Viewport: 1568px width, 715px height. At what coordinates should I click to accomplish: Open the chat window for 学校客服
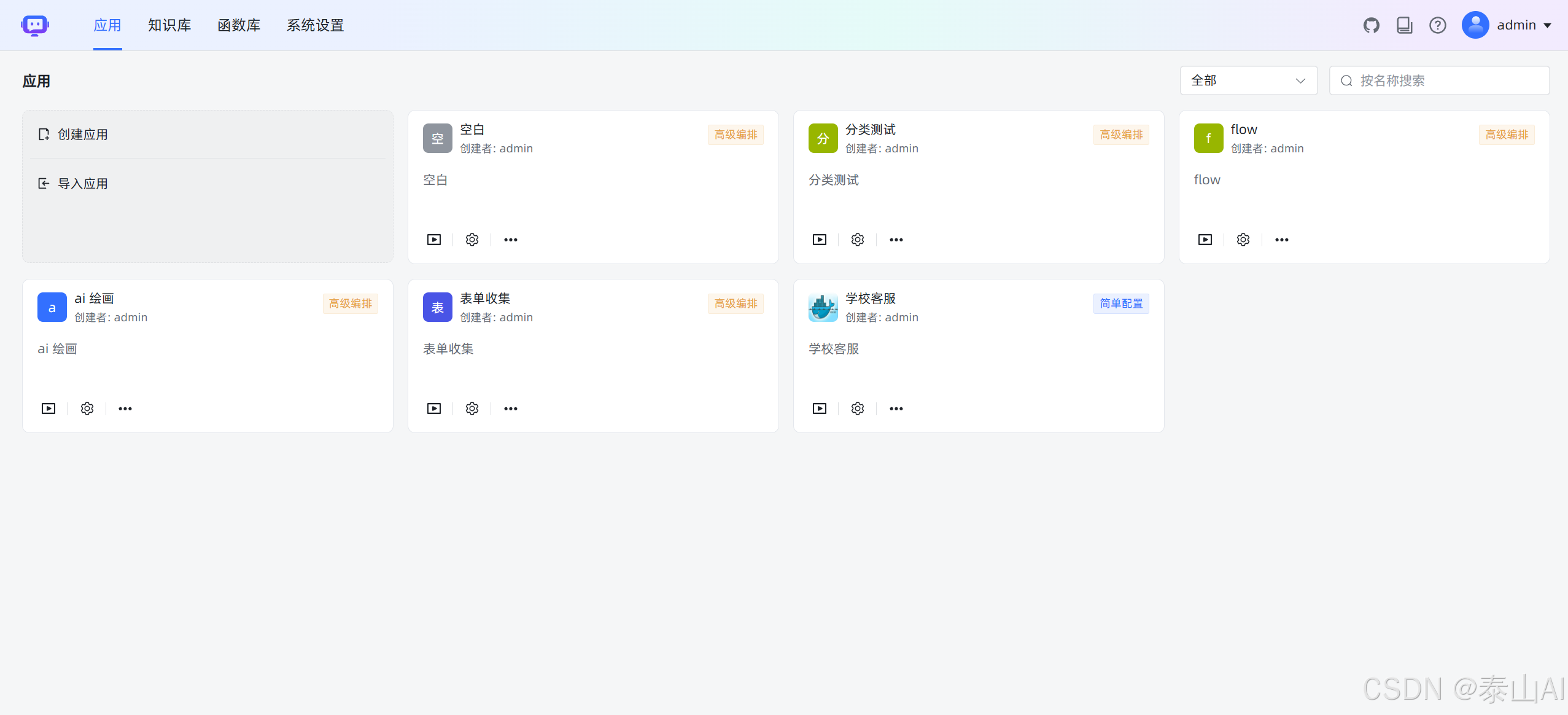coord(819,408)
